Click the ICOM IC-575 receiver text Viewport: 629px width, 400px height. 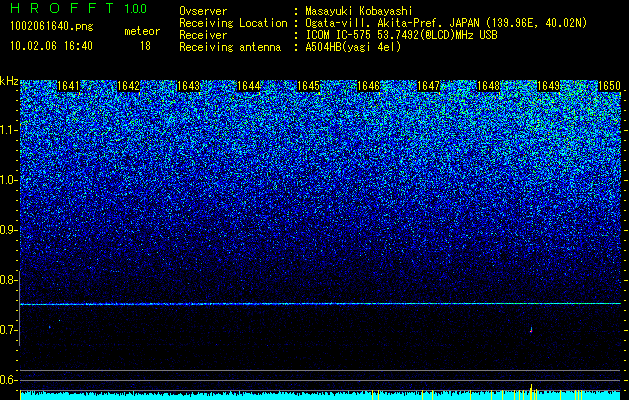pyautogui.click(x=401, y=35)
